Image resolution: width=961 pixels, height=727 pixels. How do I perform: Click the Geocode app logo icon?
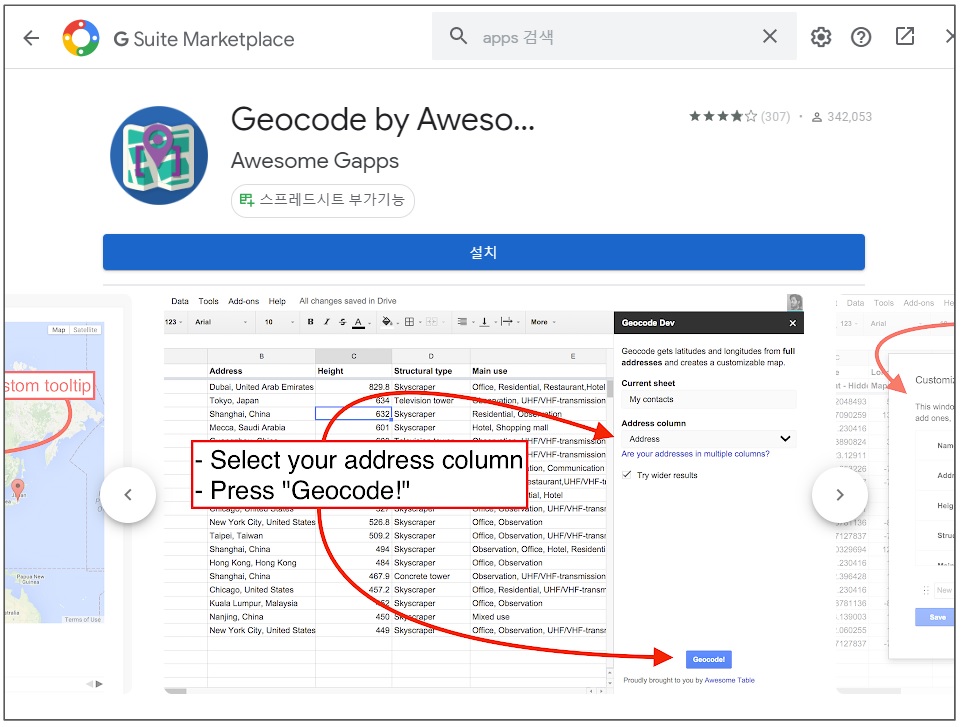click(159, 155)
